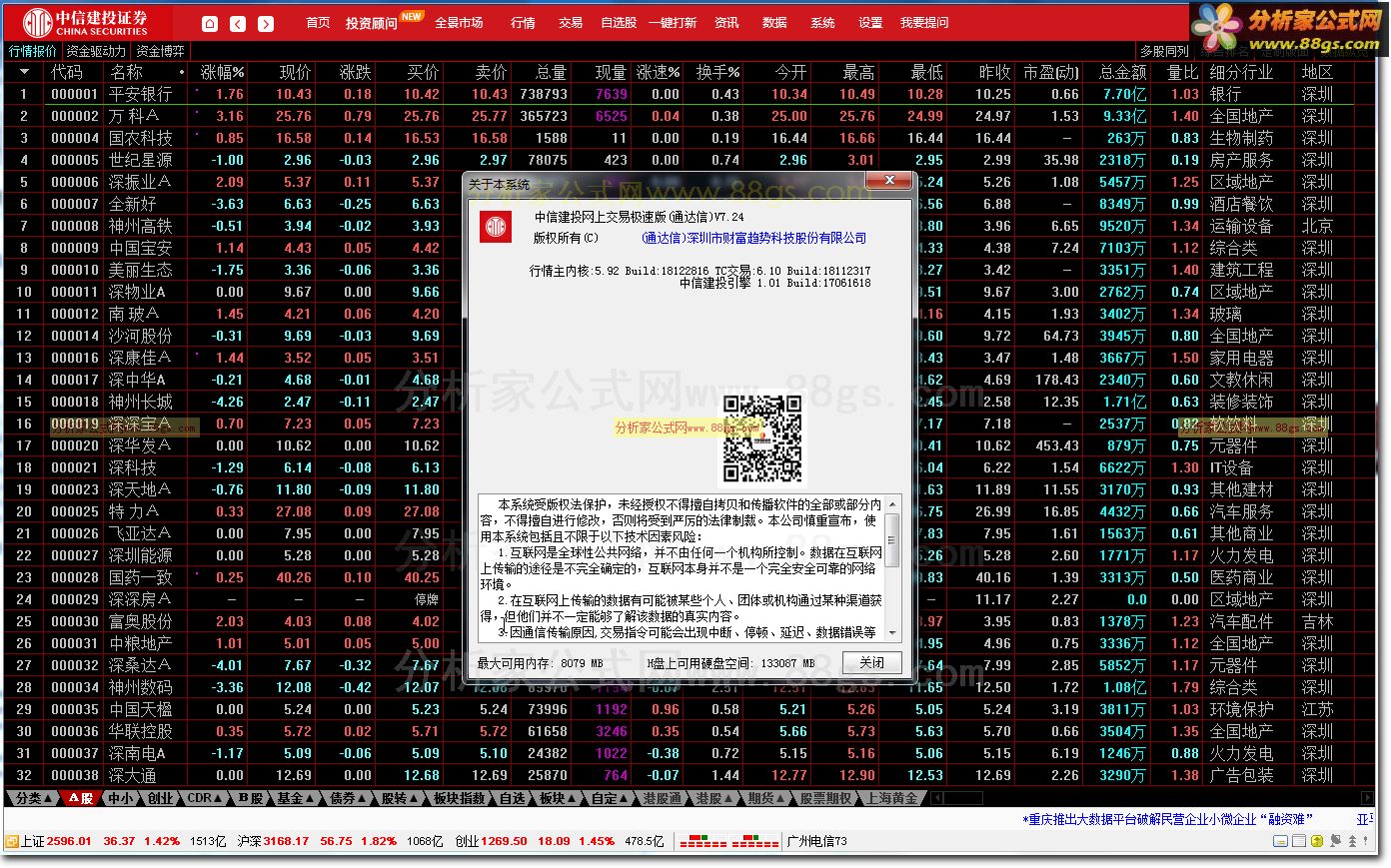Open the 资讯 menu
The width and height of the screenshot is (1391, 868).
coord(726,23)
